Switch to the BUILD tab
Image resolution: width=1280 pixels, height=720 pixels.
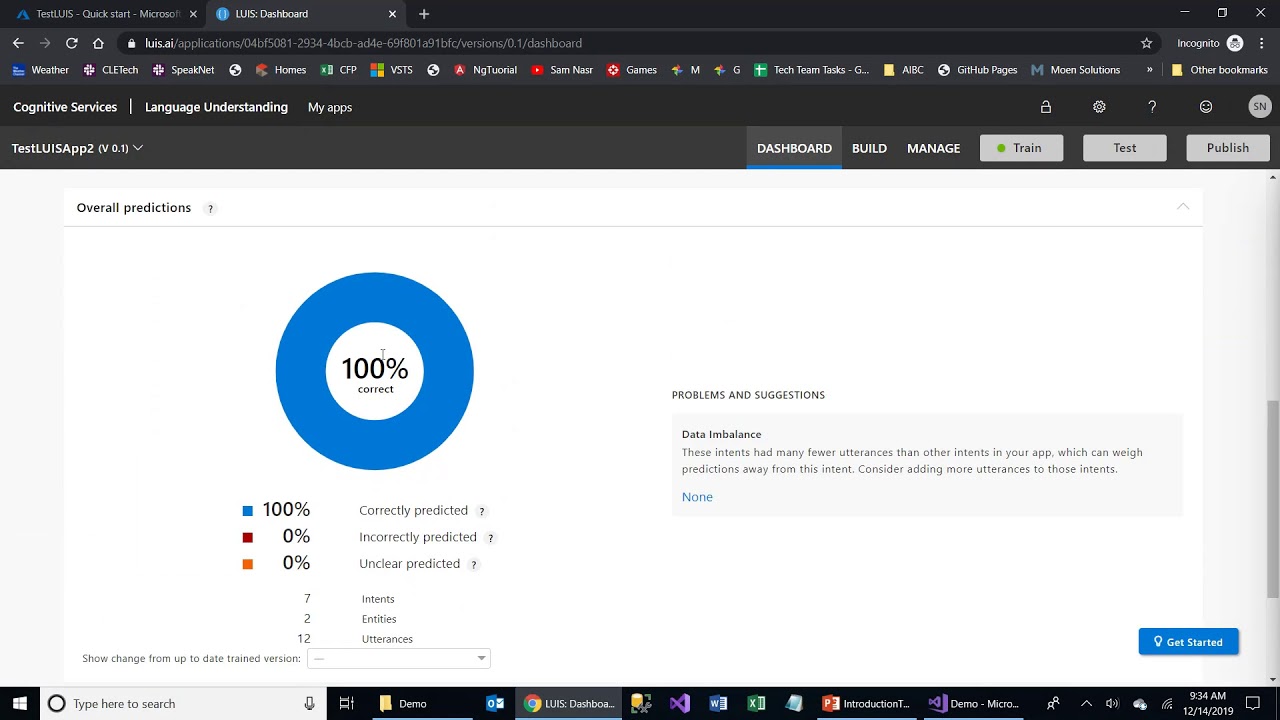tap(869, 148)
